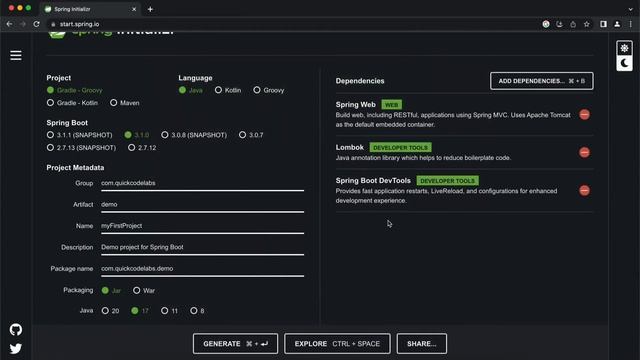Screen dimensions: 640x360
Task: Go back in browser history
Action: click(x=9, y=24)
